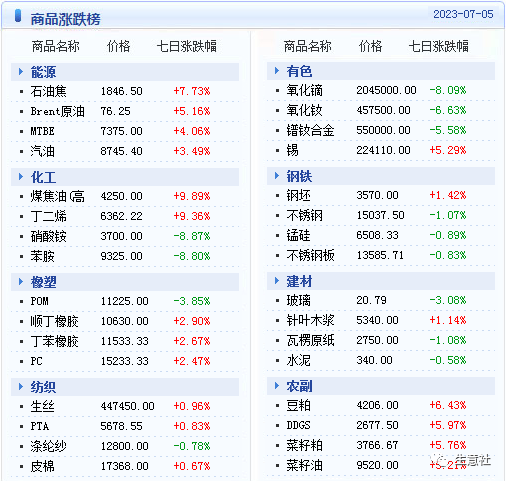506x481 pixels.
Task: Open the 苯胺 commodity
Action: (42, 256)
